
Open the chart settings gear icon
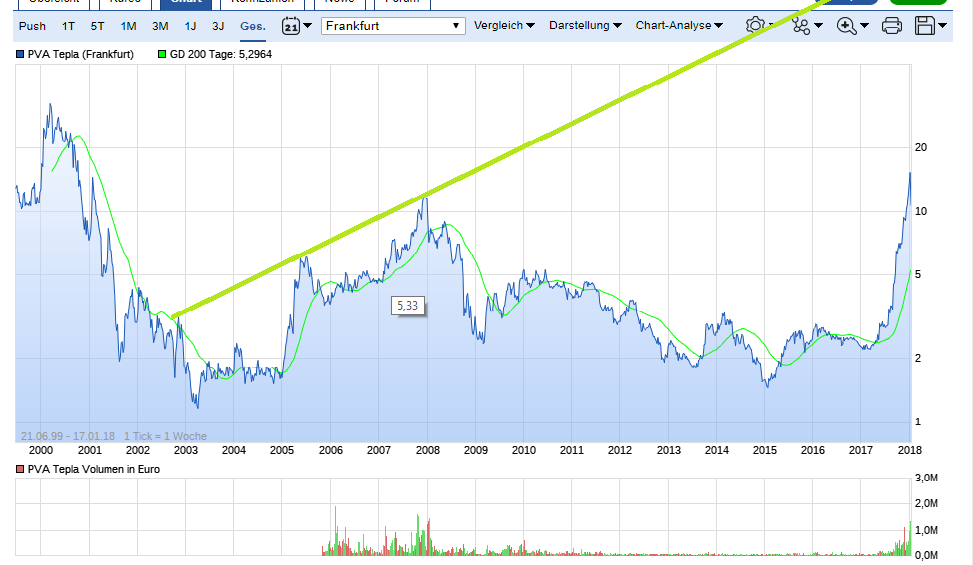pos(755,25)
